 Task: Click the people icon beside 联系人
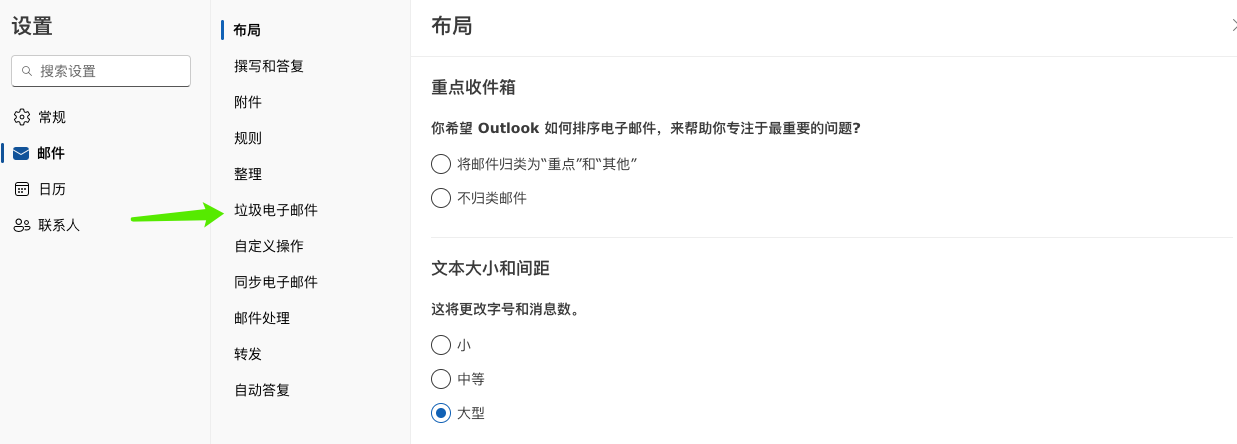click(22, 225)
